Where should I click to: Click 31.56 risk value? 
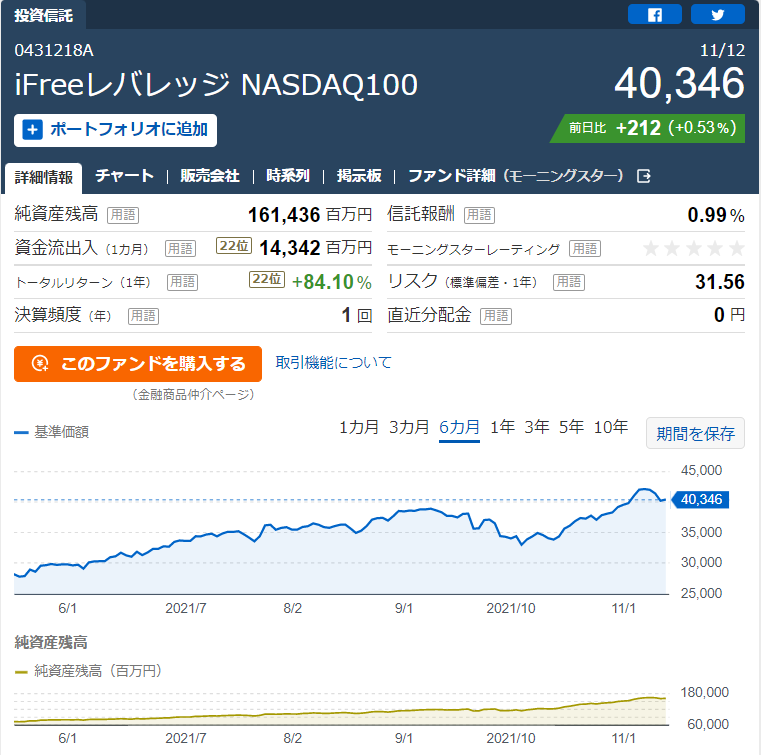(x=720, y=282)
